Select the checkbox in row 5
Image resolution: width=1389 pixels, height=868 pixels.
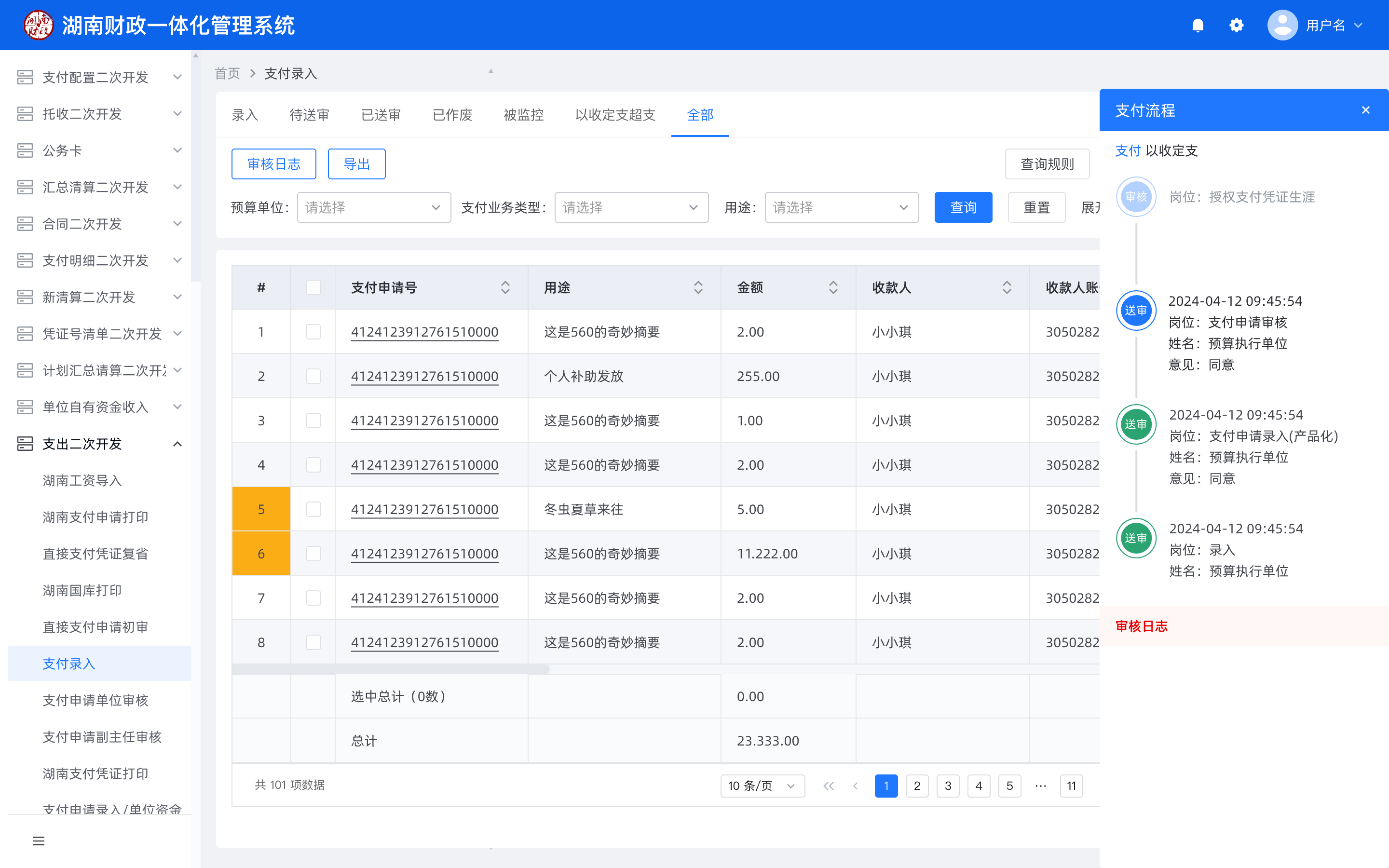[x=313, y=509]
